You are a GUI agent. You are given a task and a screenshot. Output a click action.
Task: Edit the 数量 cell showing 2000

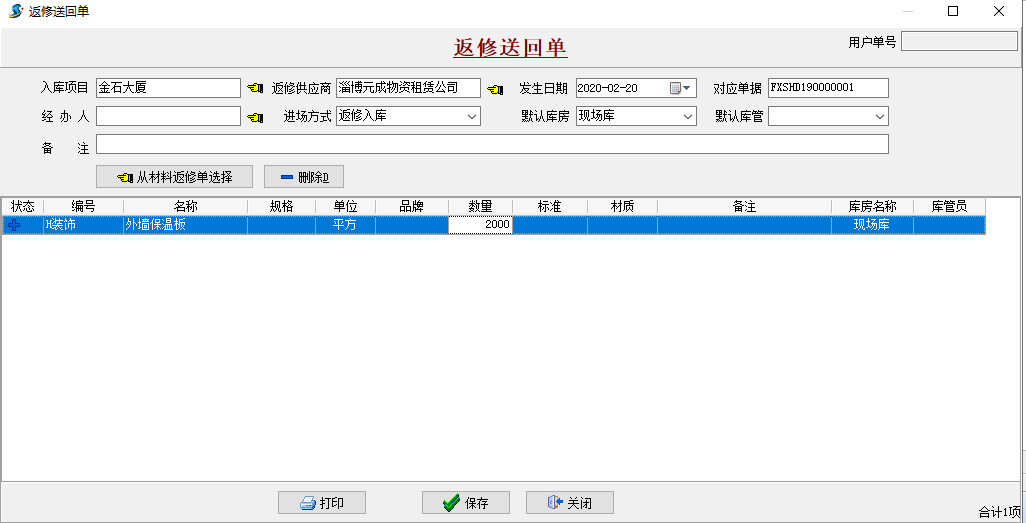480,226
